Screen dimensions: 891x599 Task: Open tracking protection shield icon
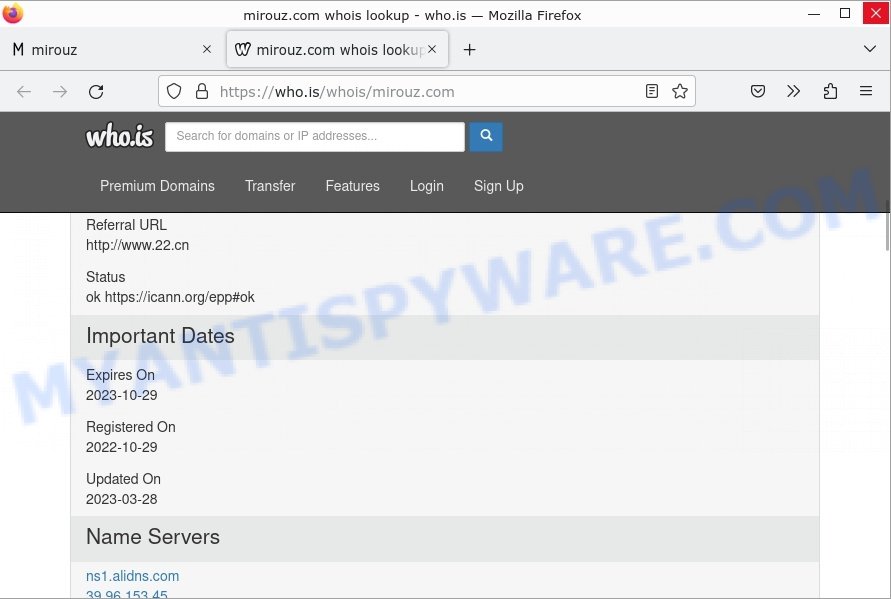174,91
